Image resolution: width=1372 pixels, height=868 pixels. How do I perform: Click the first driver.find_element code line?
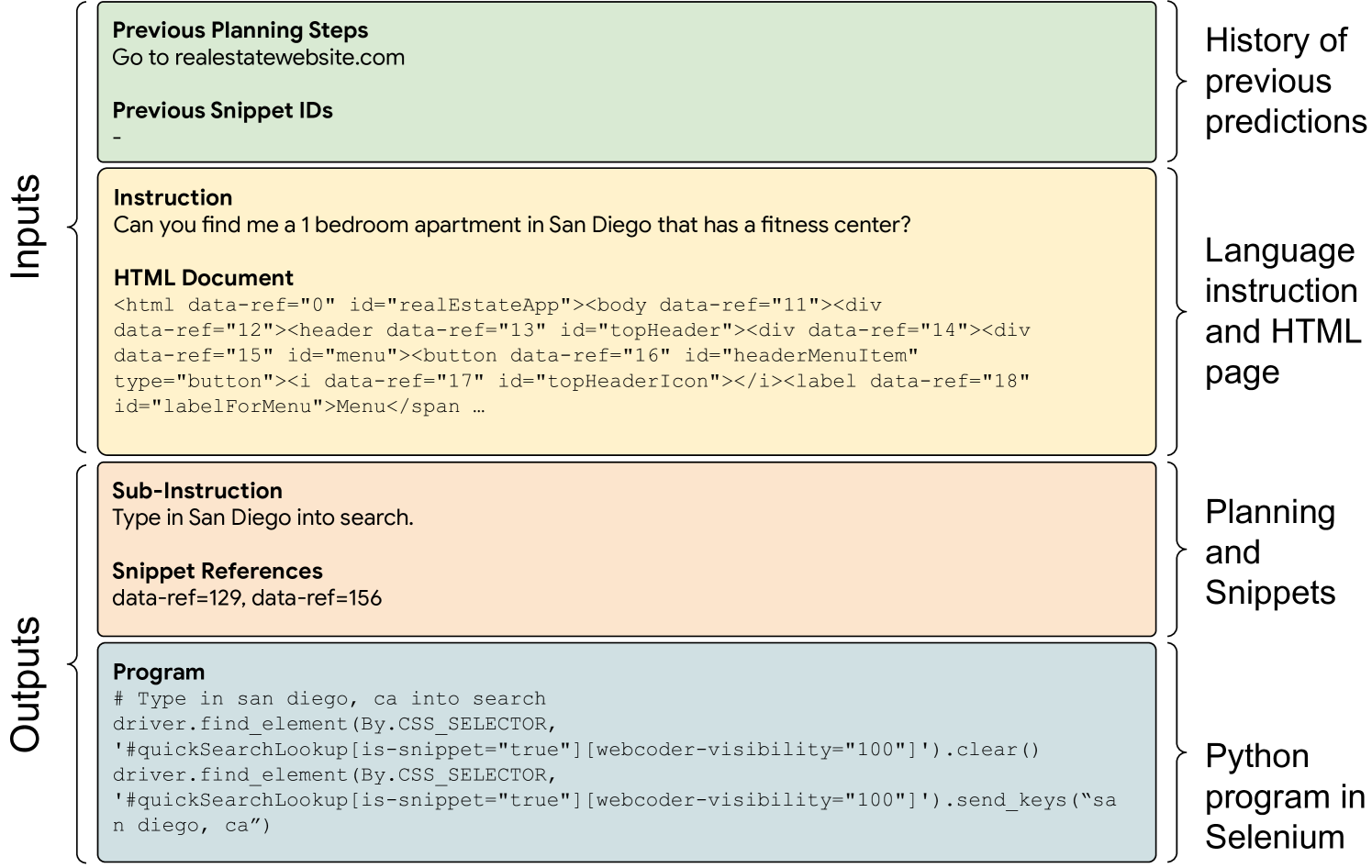pyautogui.click(x=334, y=724)
